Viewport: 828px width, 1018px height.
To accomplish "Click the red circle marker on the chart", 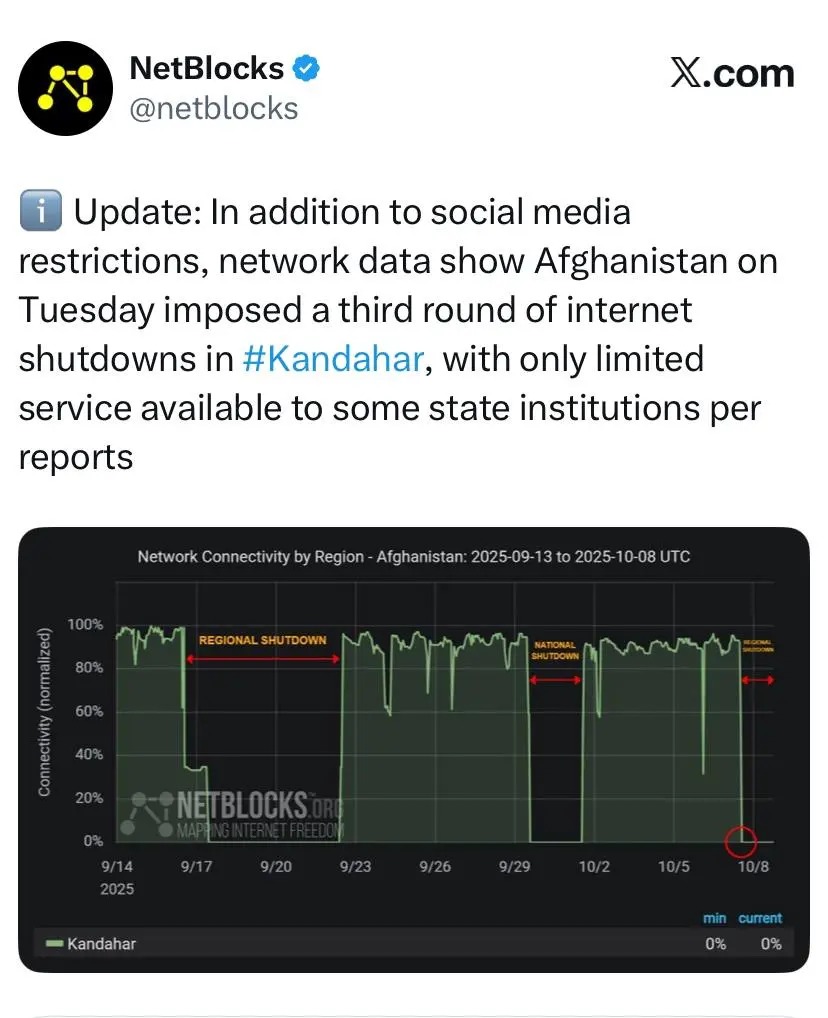I will point(741,841).
